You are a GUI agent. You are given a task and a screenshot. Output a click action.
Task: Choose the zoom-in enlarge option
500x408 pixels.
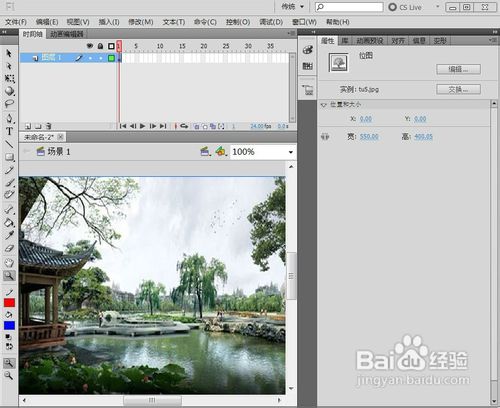point(9,363)
